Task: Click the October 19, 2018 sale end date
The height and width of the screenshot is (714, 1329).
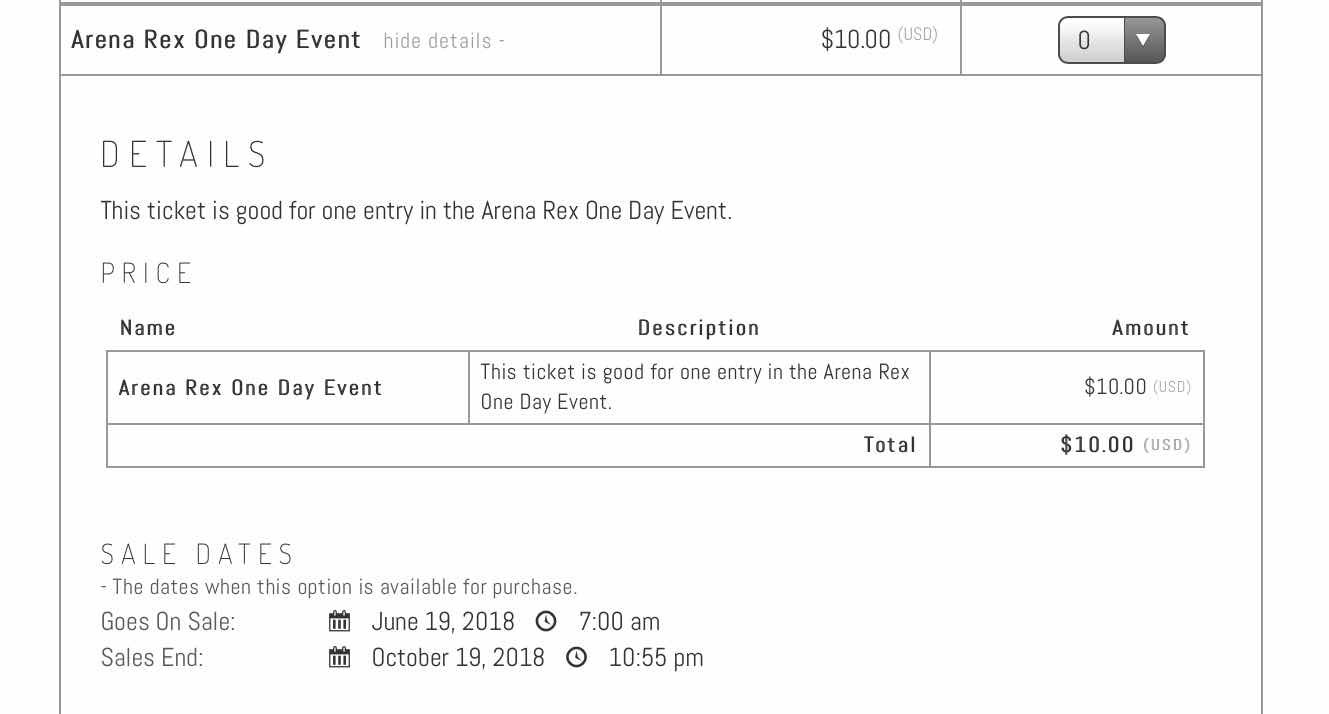Action: click(x=458, y=658)
